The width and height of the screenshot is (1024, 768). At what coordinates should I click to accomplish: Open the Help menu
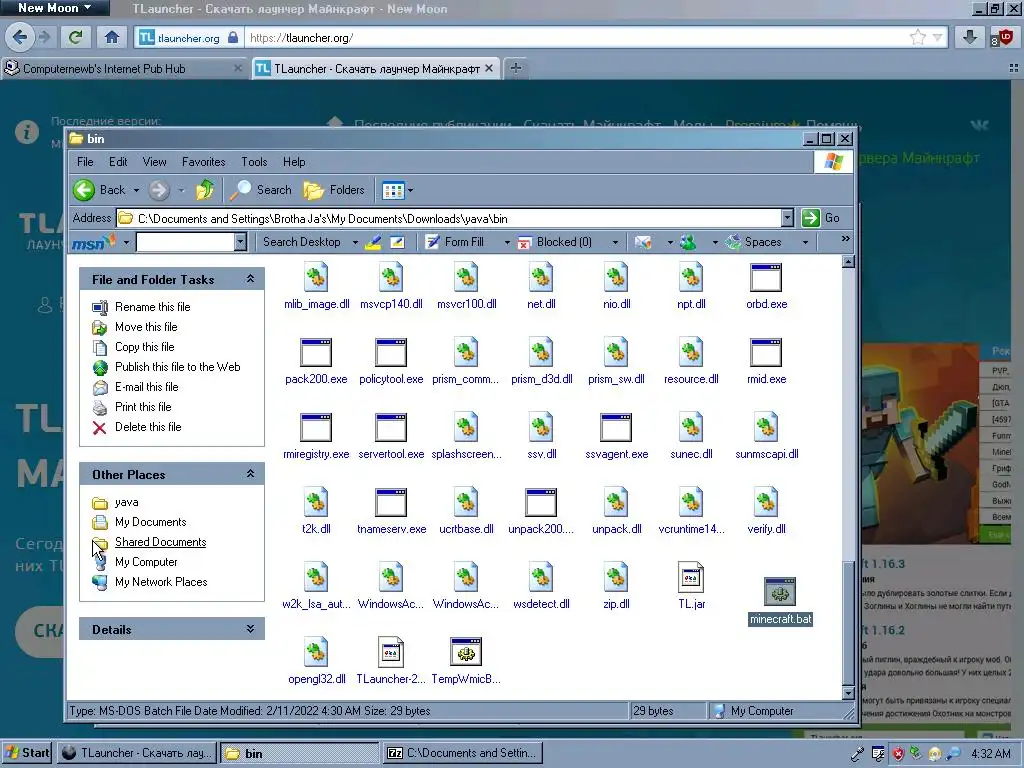click(x=294, y=162)
